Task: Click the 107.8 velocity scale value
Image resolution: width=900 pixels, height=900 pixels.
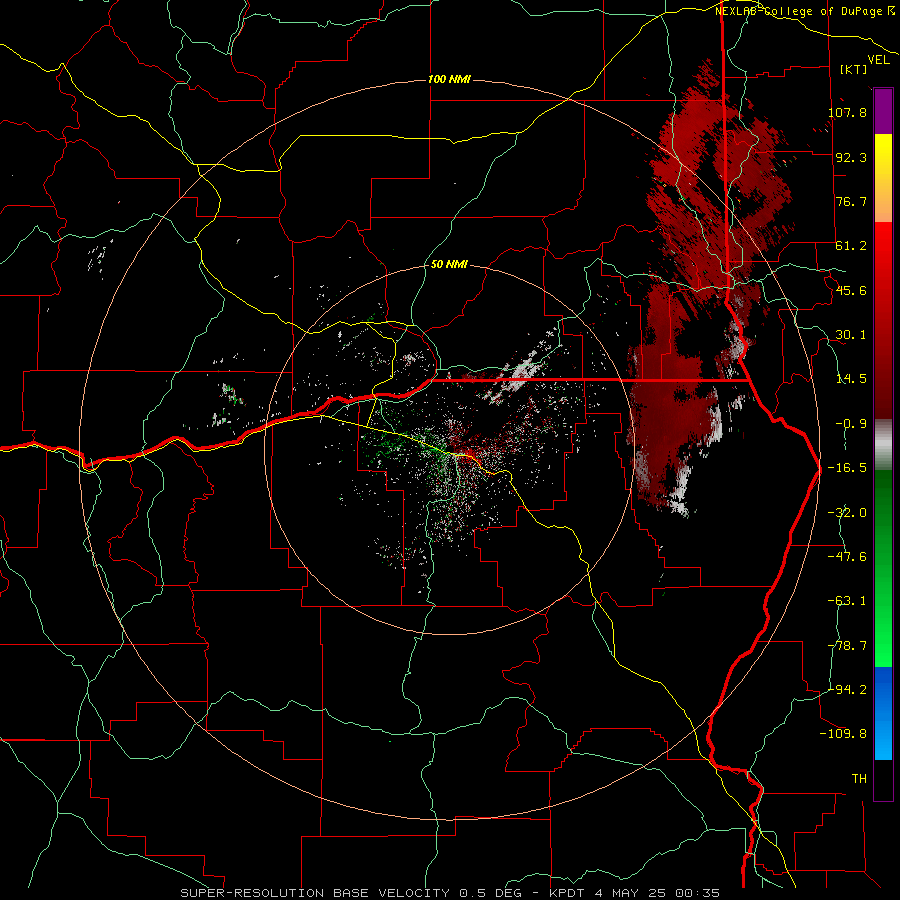Action: pos(847,112)
